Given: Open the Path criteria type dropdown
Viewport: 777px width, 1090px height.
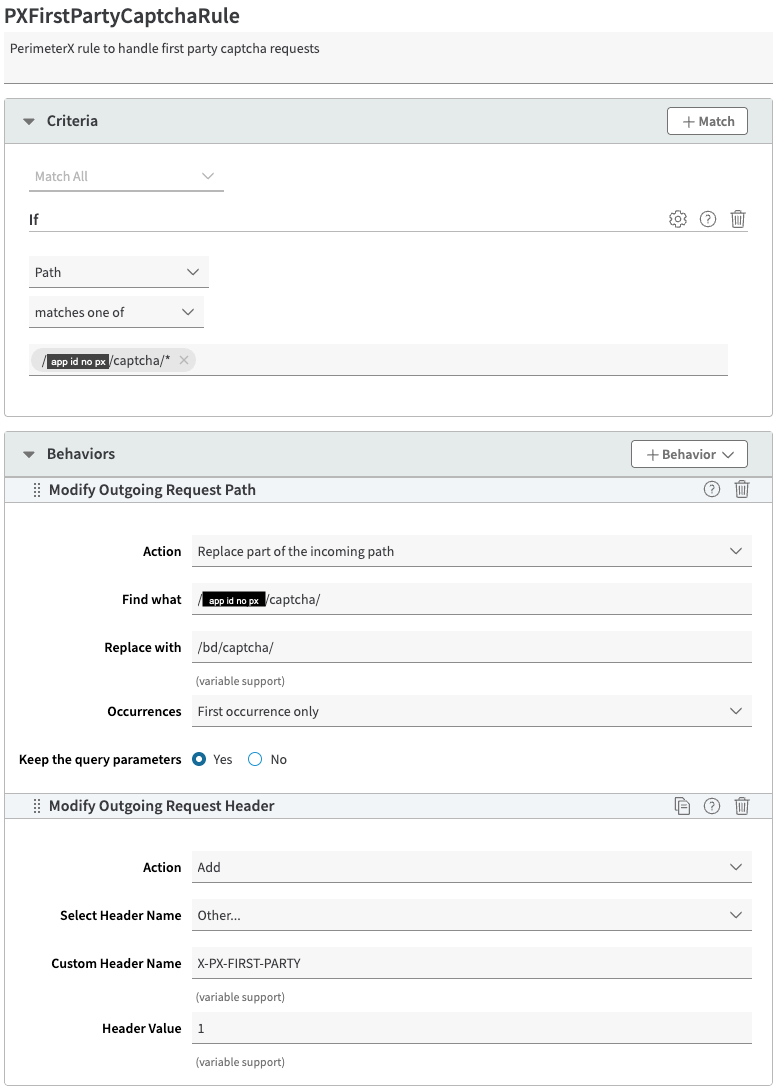Looking at the screenshot, I should pyautogui.click(x=119, y=272).
